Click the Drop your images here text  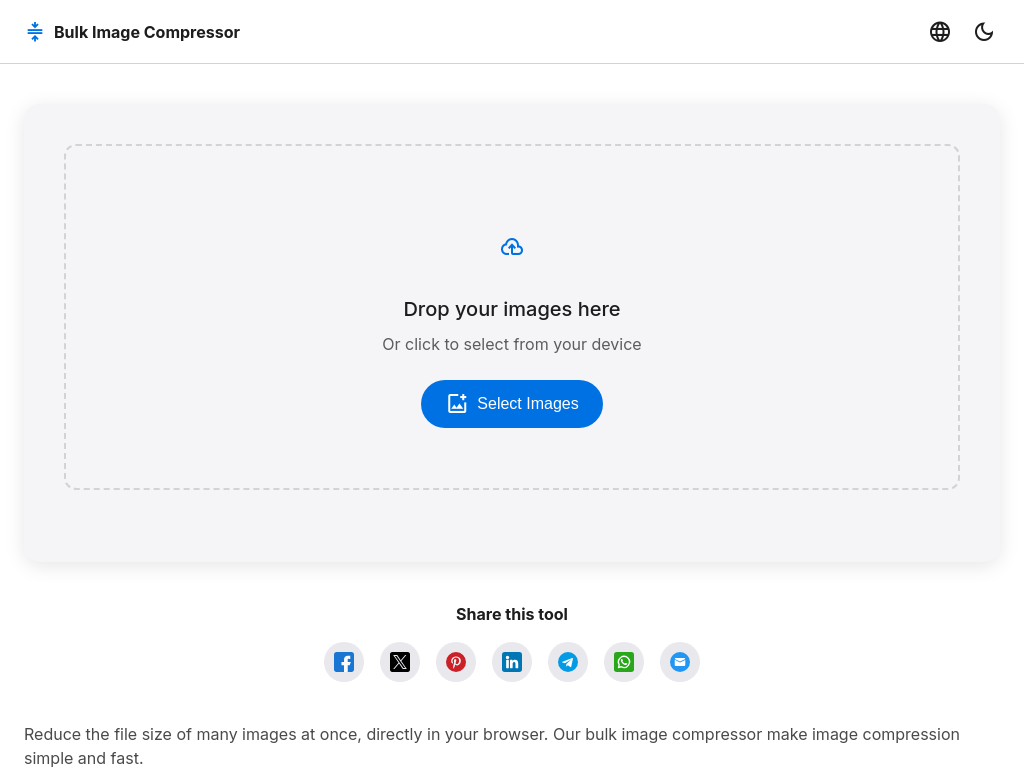coord(512,309)
